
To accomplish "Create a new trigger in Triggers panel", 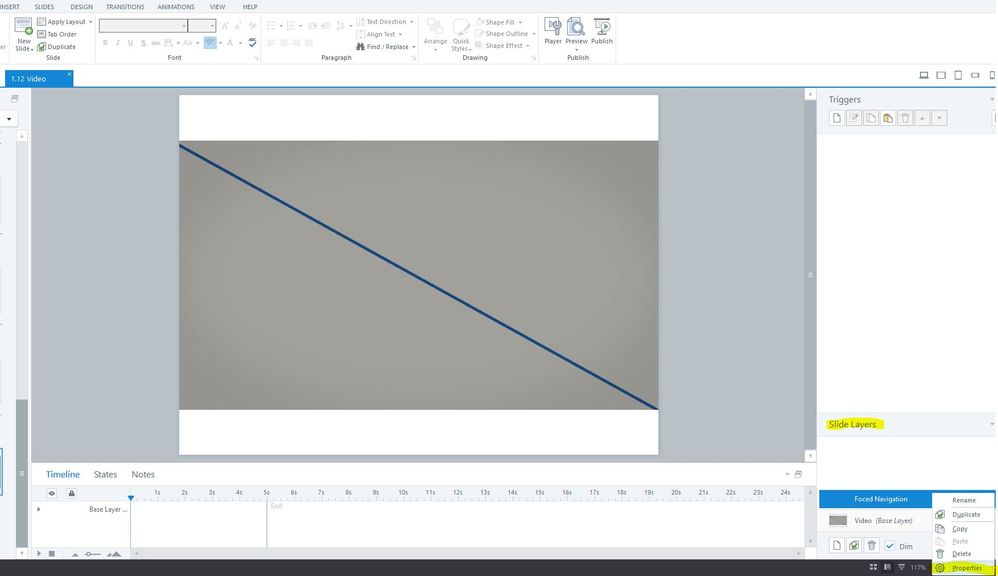I will tap(838, 118).
